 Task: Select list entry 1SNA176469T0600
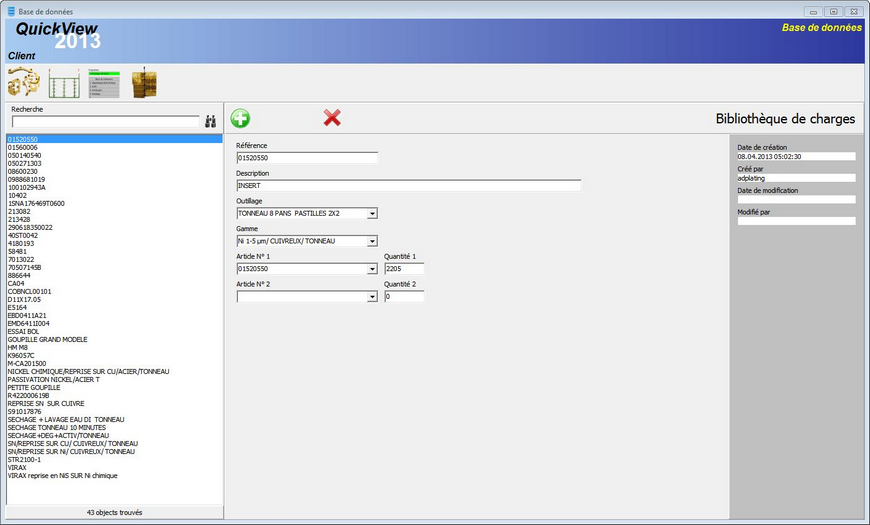click(x=114, y=204)
